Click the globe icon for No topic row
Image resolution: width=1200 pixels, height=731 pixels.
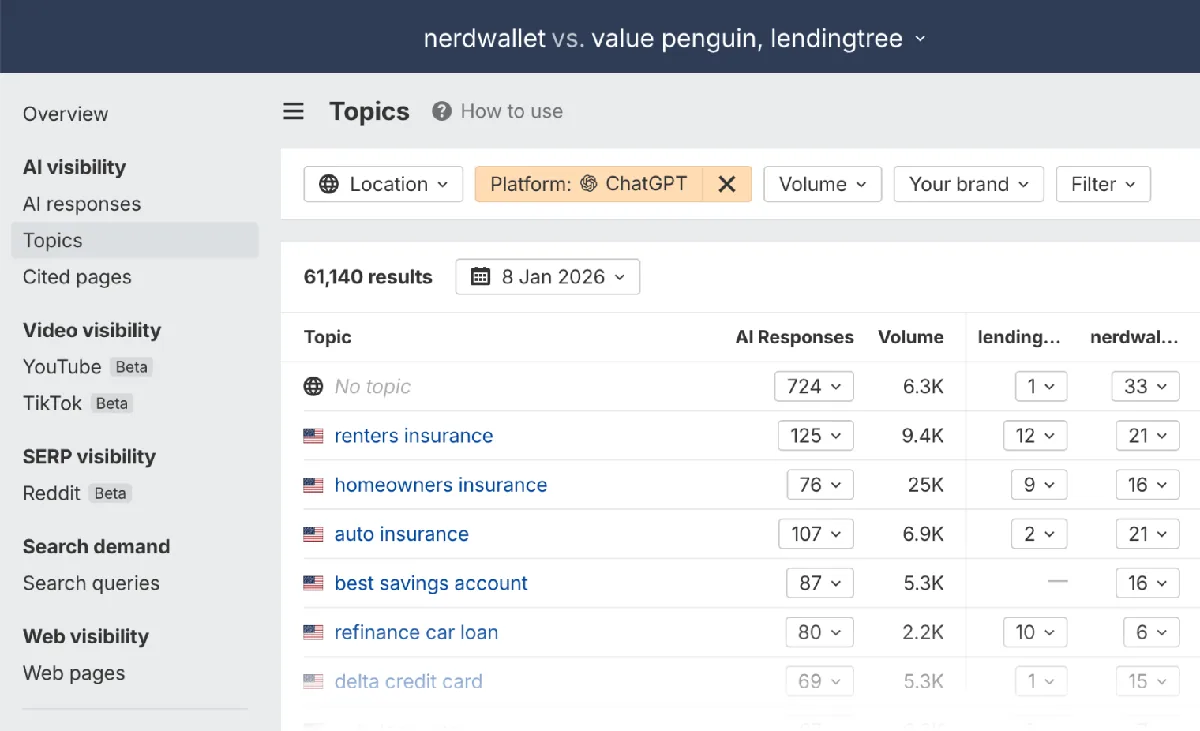coord(314,386)
